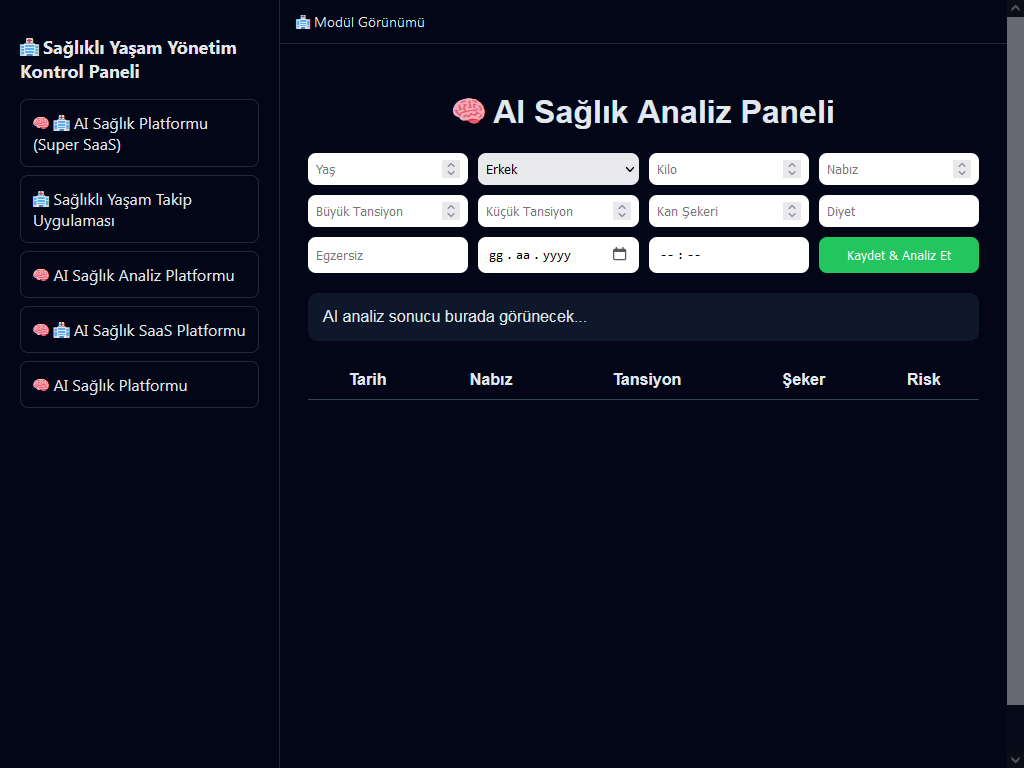Focus the Egzersiz input field
The height and width of the screenshot is (768, 1024).
pos(387,255)
